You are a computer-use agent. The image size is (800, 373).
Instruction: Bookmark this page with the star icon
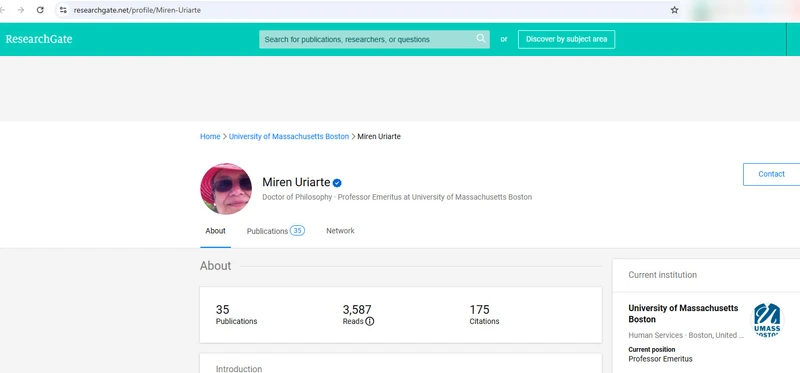click(674, 10)
